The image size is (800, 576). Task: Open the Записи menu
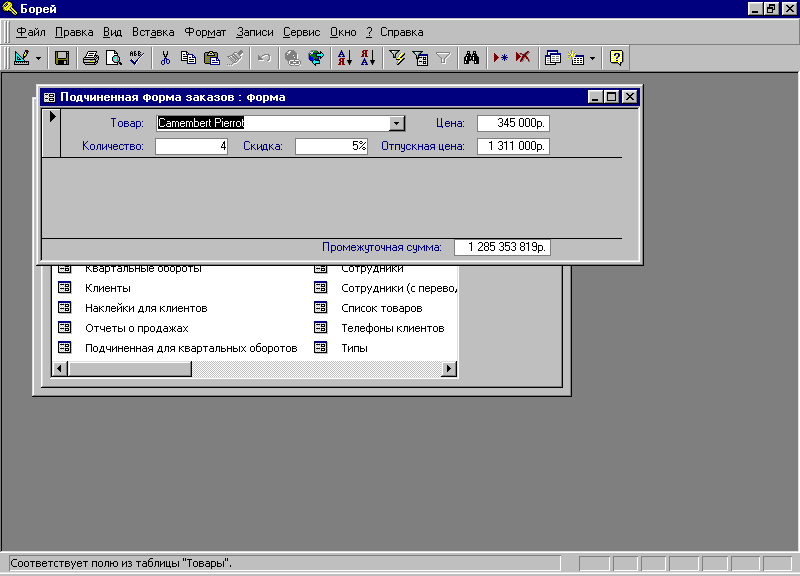[x=255, y=32]
